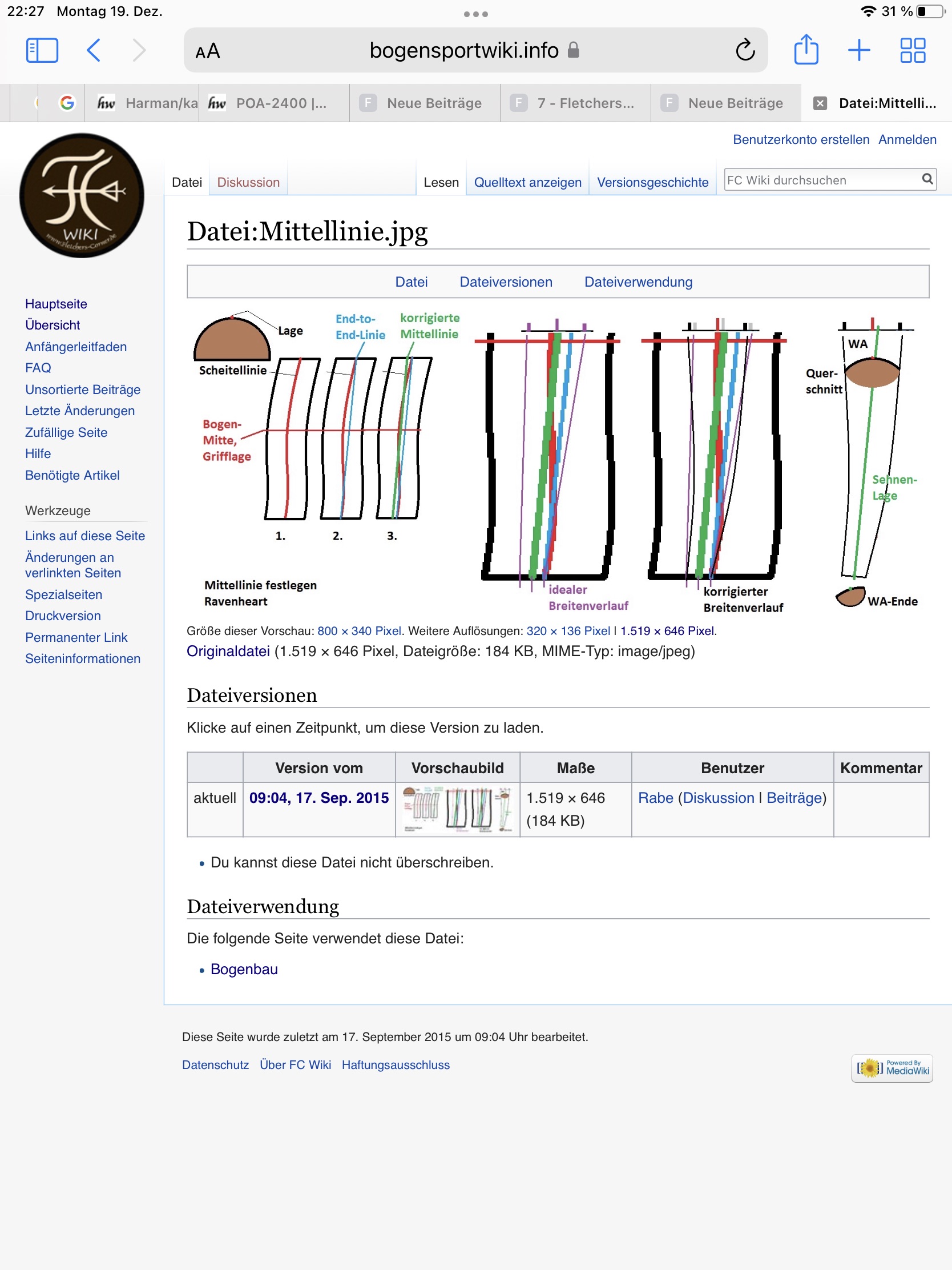Screen dimensions: 952x1270
Task: Open Rabe's Diskussion page
Action: coord(719,798)
